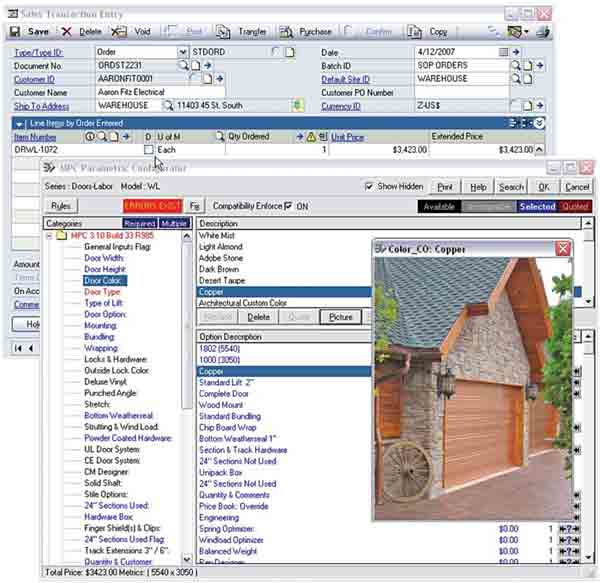Click the Copy toolbar icon
The height and width of the screenshot is (583, 600).
(x=418, y=32)
